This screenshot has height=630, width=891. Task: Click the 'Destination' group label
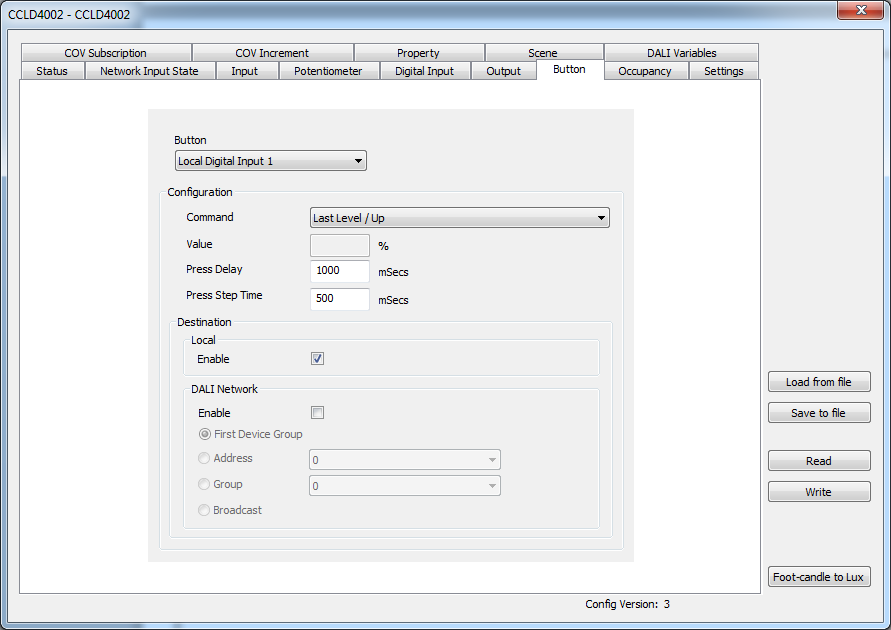coord(204,322)
